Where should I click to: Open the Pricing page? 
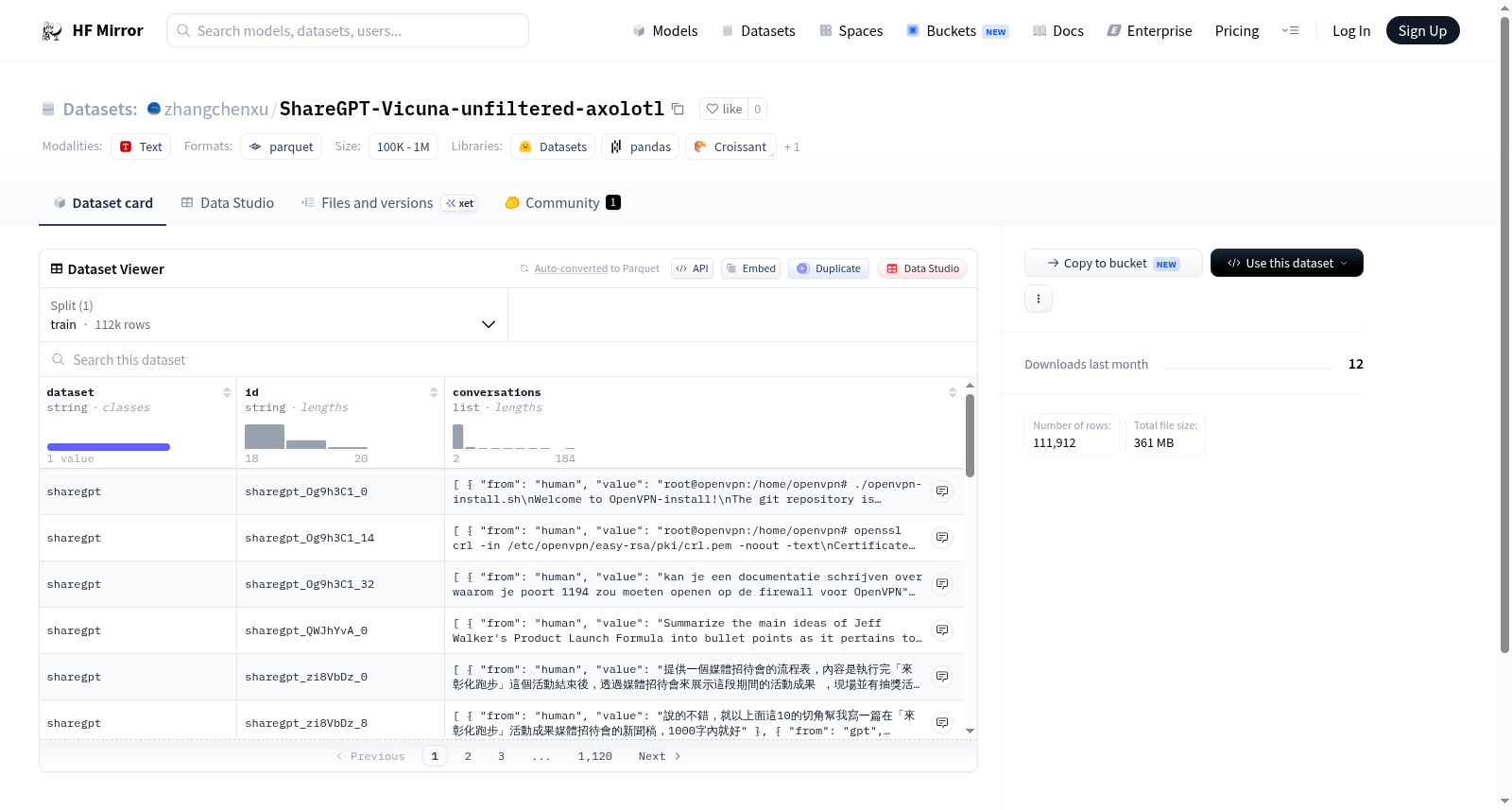[1237, 31]
